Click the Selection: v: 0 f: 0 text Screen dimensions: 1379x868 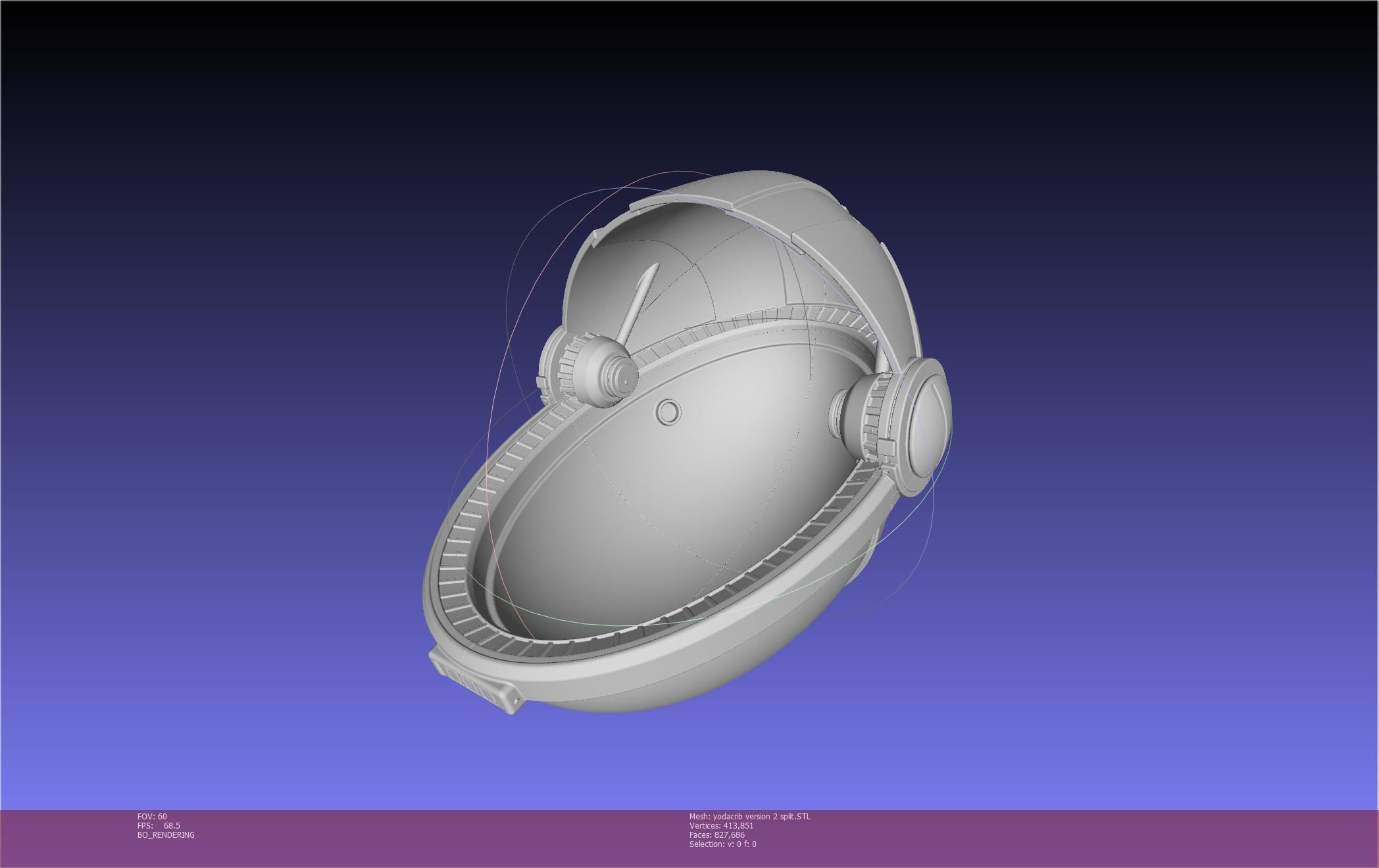[x=722, y=844]
